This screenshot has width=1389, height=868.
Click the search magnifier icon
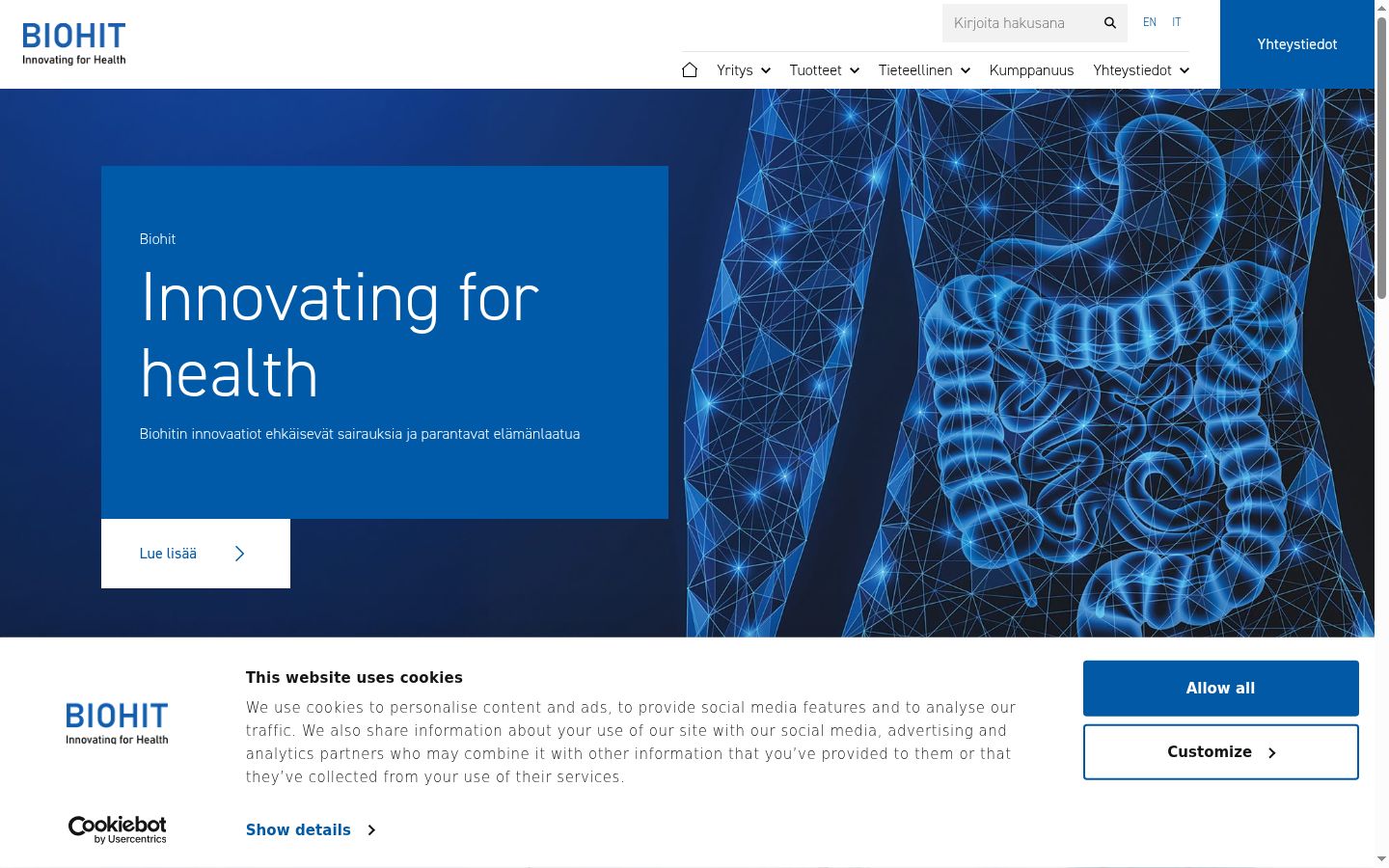1110,23
